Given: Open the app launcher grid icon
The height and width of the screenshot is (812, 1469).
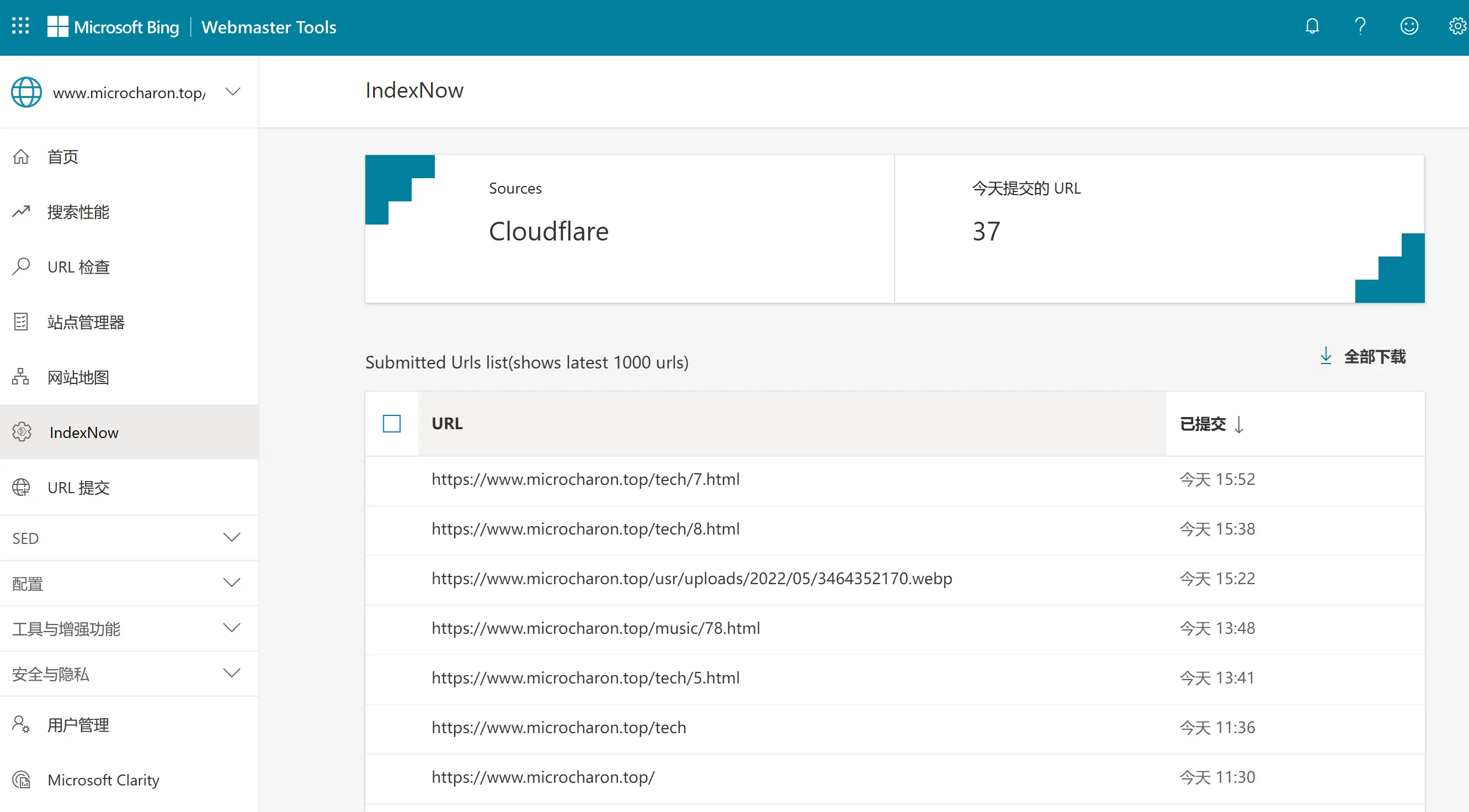Looking at the screenshot, I should pyautogui.click(x=20, y=26).
